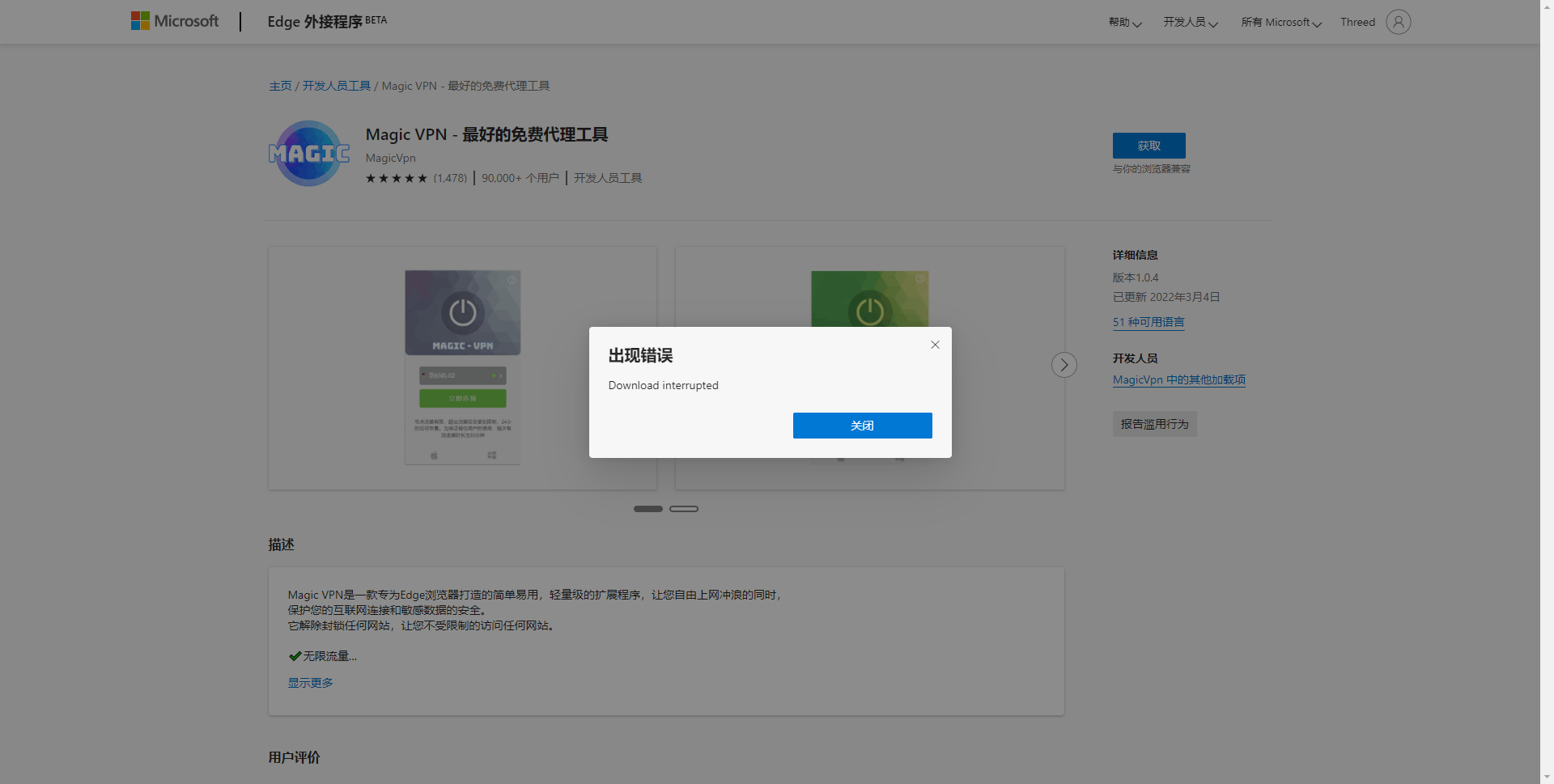1554x784 pixels.
Task: Open the 51 种可用语言 link
Action: (x=1149, y=322)
